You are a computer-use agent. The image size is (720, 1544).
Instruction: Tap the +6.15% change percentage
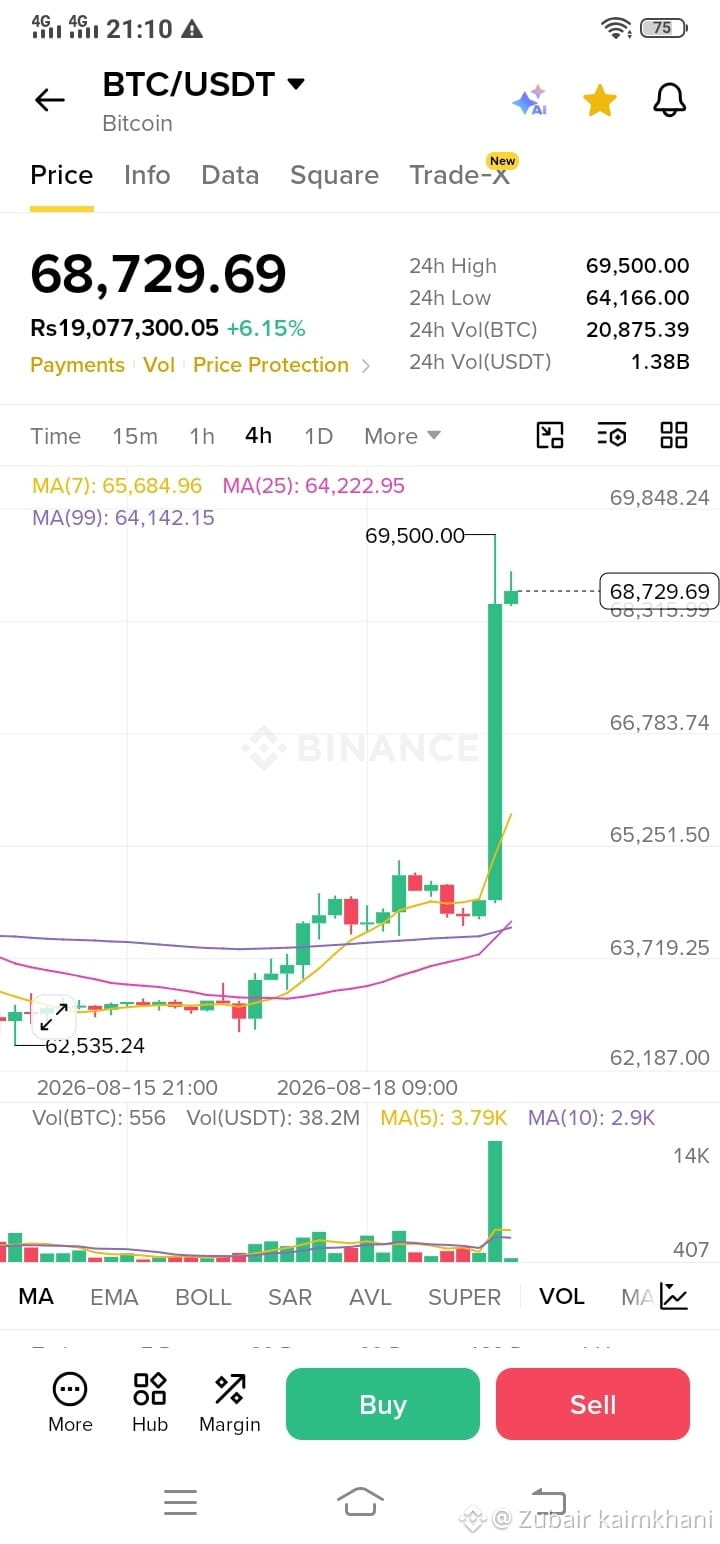pos(266,328)
